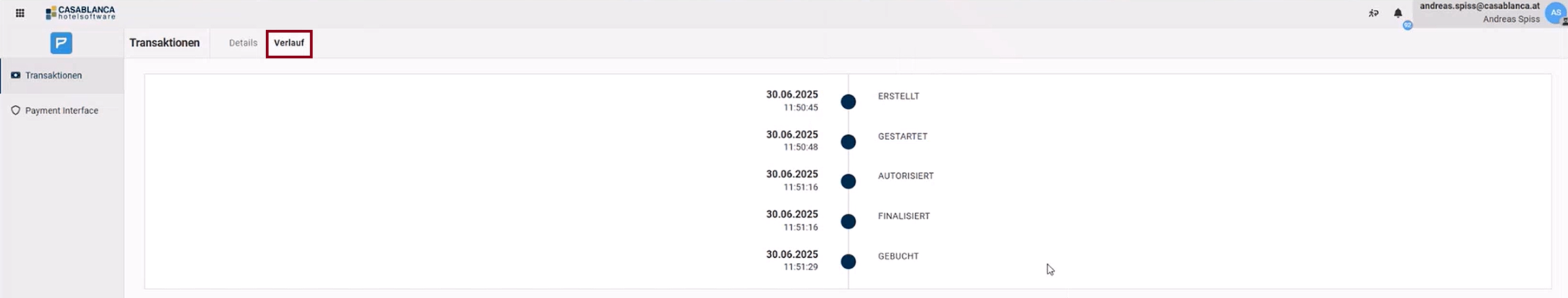Open the apps grid launcher
Screen dimensions: 1568x298
[20, 13]
